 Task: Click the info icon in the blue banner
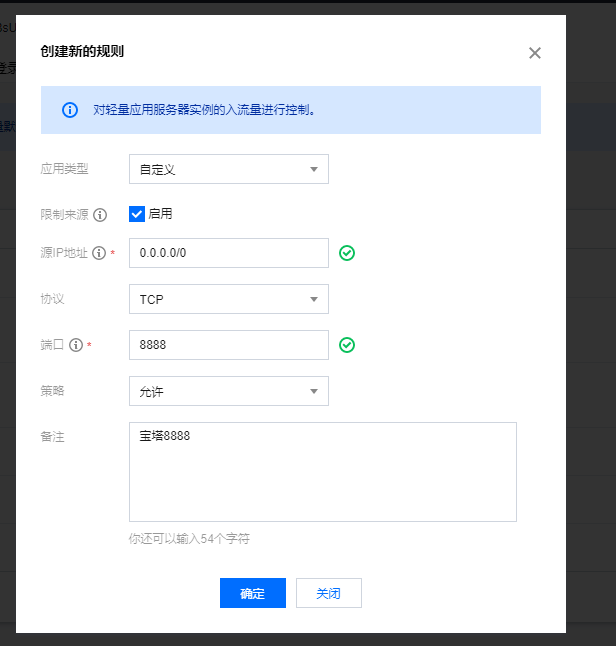pyautogui.click(x=70, y=110)
